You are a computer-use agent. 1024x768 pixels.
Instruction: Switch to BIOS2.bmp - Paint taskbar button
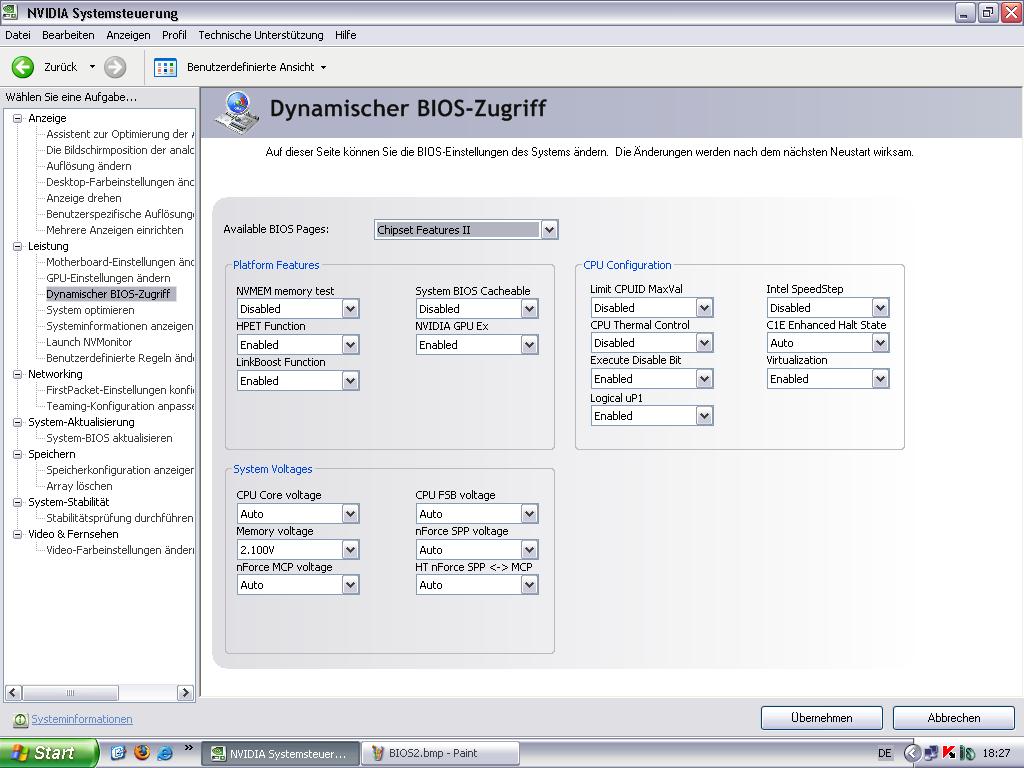pyautogui.click(x=440, y=754)
